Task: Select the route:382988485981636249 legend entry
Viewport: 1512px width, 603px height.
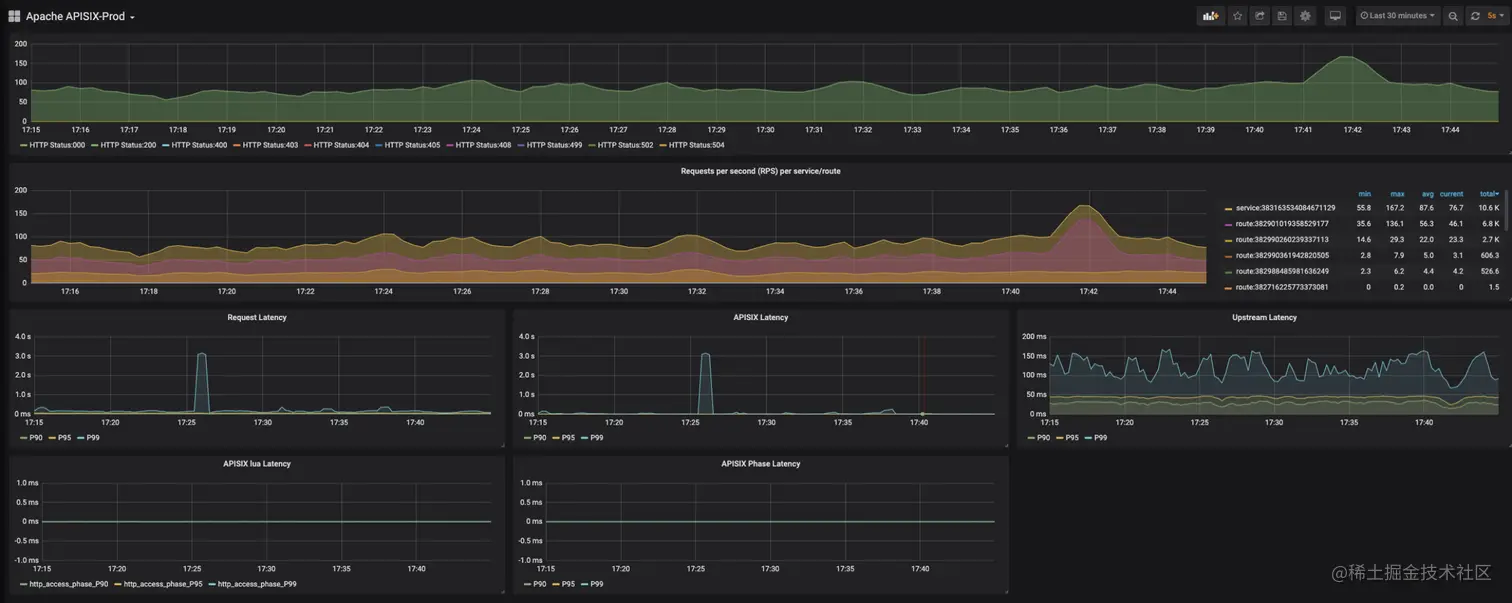Action: (x=1282, y=271)
